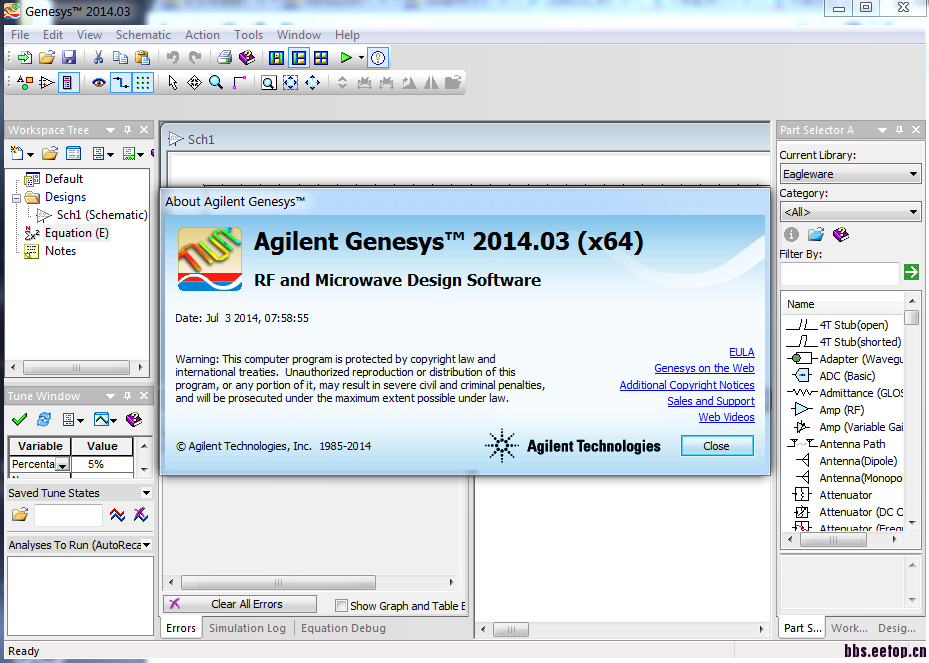
Task: Toggle the eye visibility icon in toolbar
Action: coord(98,82)
